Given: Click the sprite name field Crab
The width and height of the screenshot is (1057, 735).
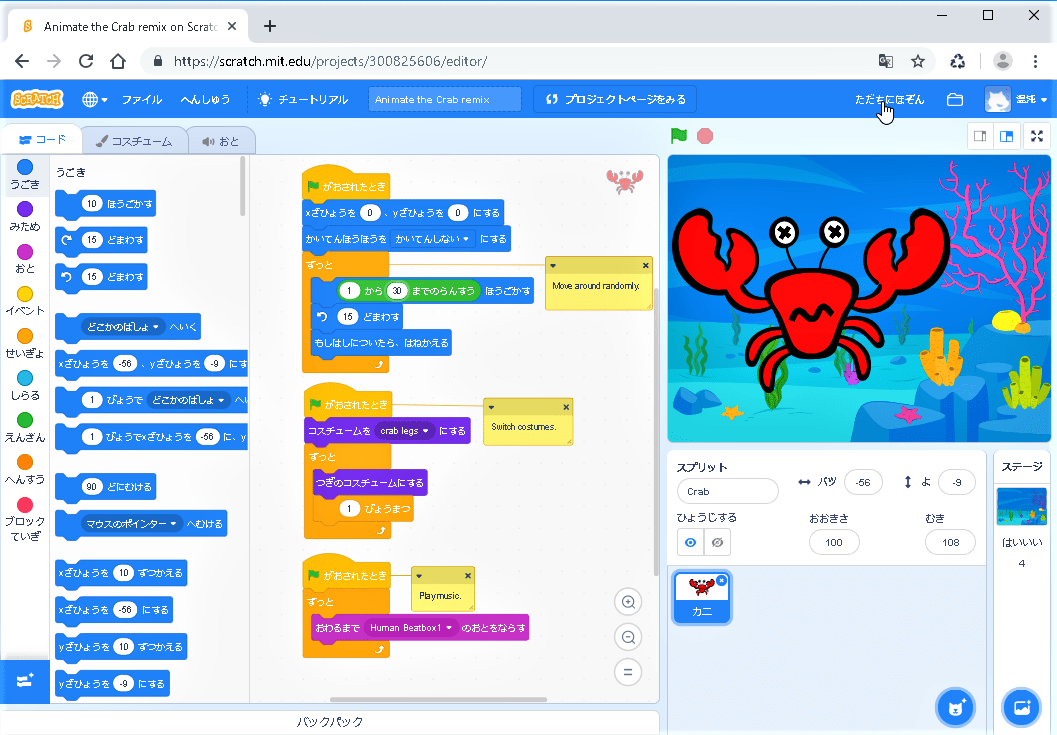Looking at the screenshot, I should point(727,492).
